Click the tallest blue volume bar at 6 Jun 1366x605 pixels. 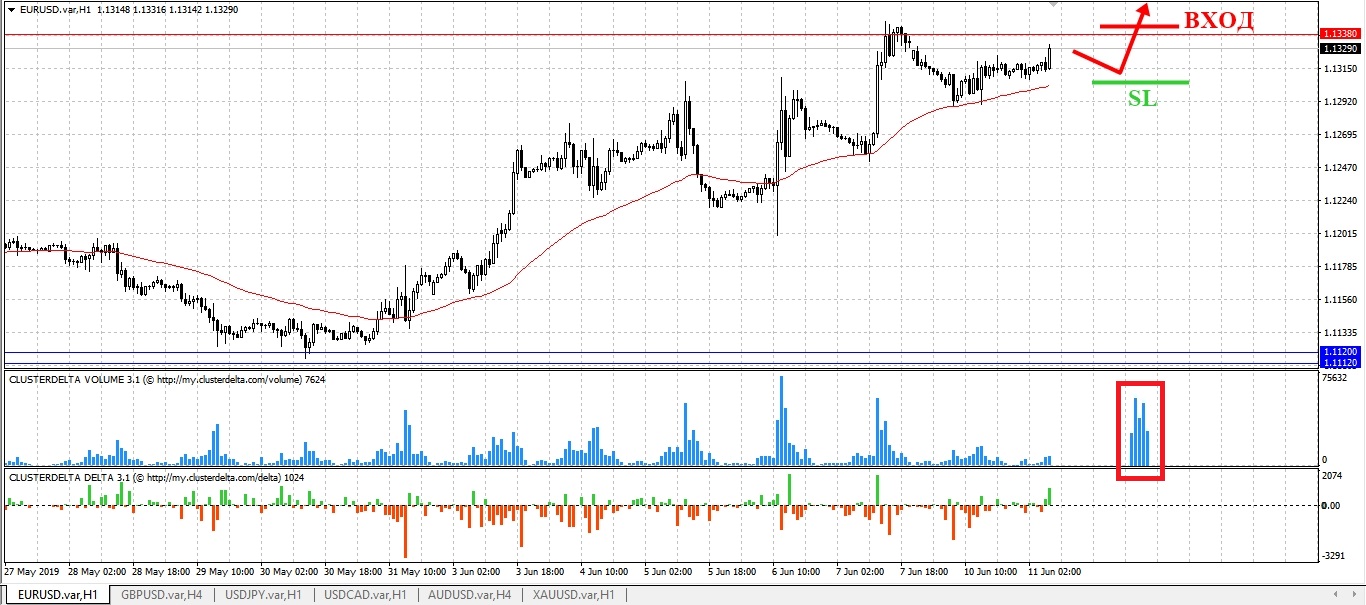pyautogui.click(x=781, y=420)
